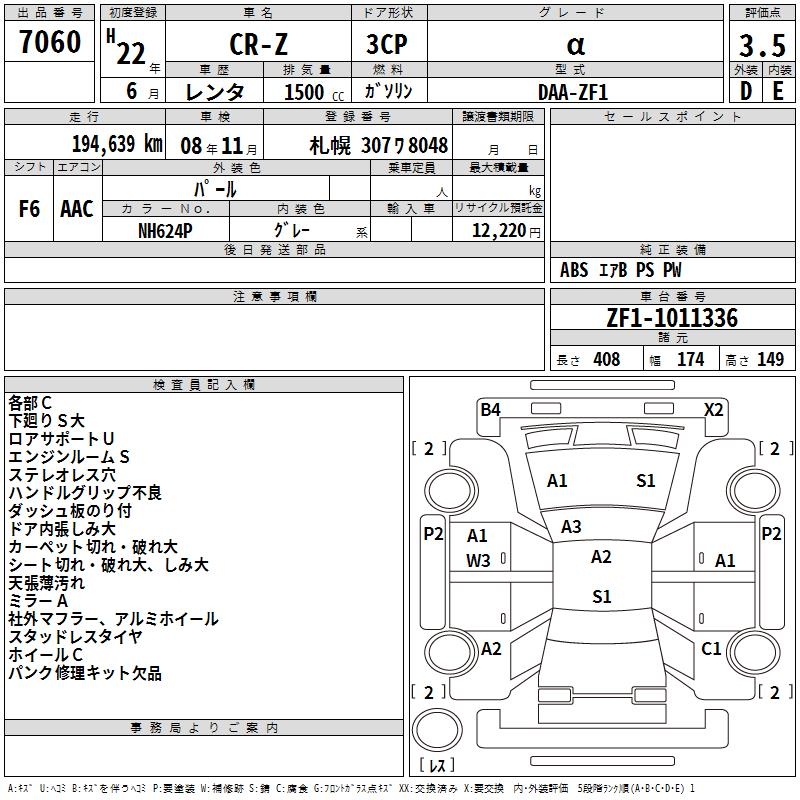The width and height of the screenshot is (800, 800).
Task: Select the interior grade E cell
Action: 778,90
